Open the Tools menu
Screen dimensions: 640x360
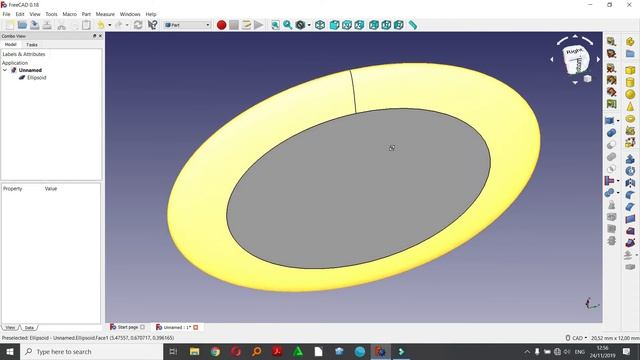click(x=51, y=14)
